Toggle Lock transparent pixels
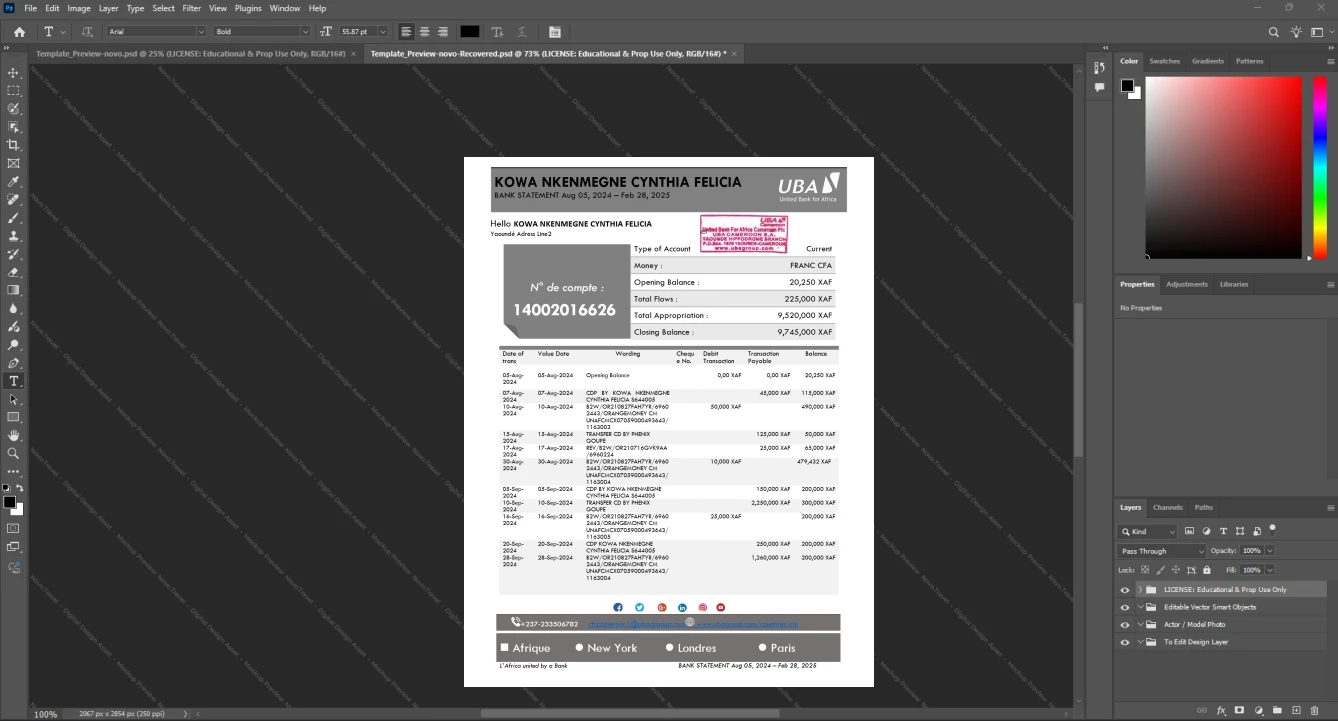 click(1145, 569)
